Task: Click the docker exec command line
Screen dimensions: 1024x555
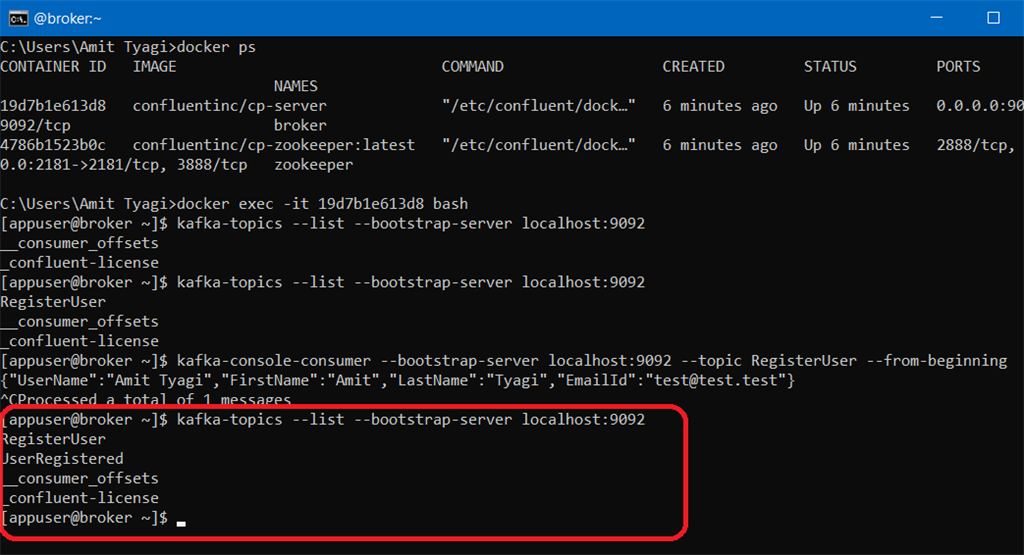Action: [x=234, y=204]
